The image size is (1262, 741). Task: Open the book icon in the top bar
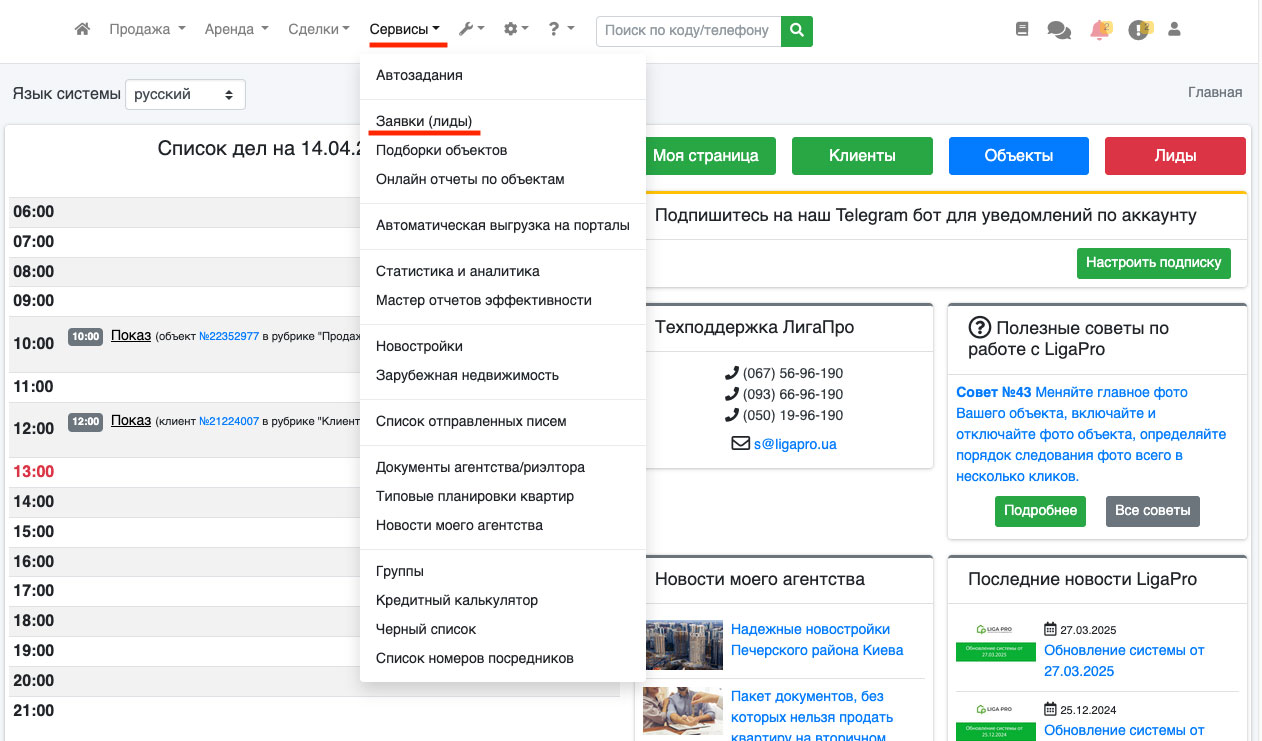(1021, 30)
